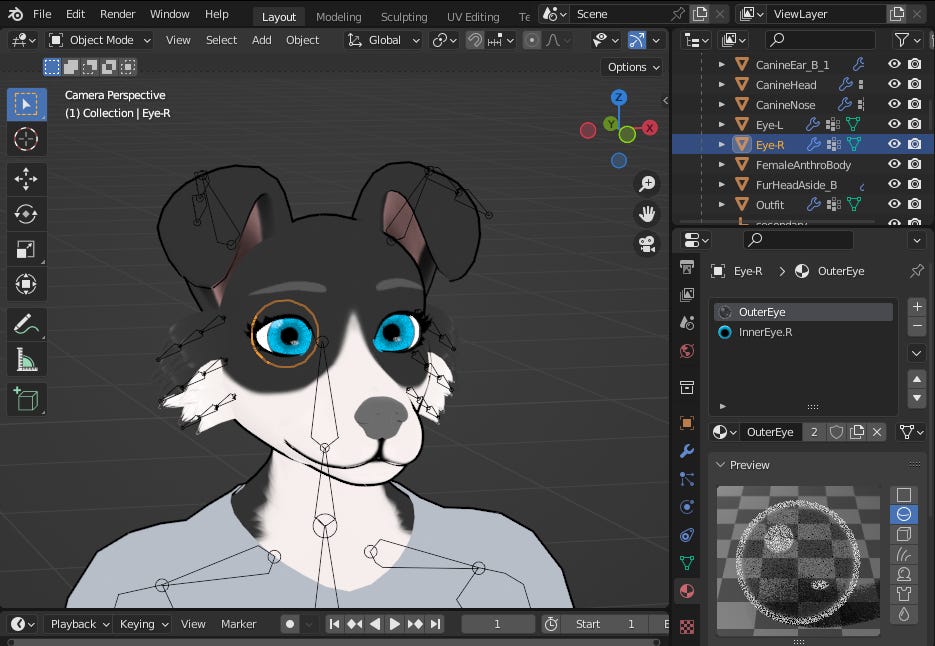Viewport: 935px width, 646px height.
Task: Activate the Move tool
Action: [26, 179]
